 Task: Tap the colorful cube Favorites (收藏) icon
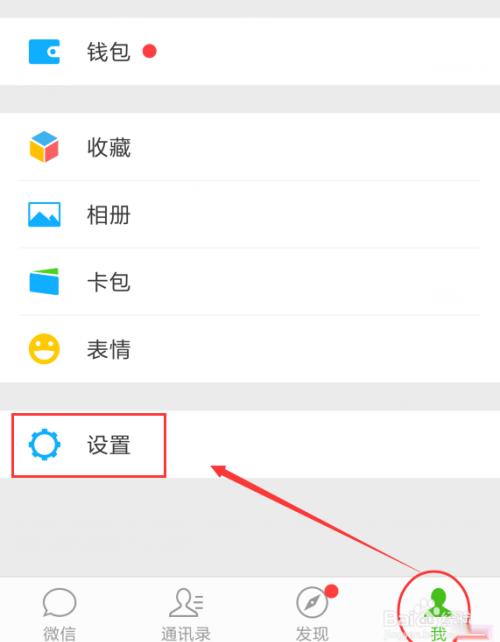[44, 147]
